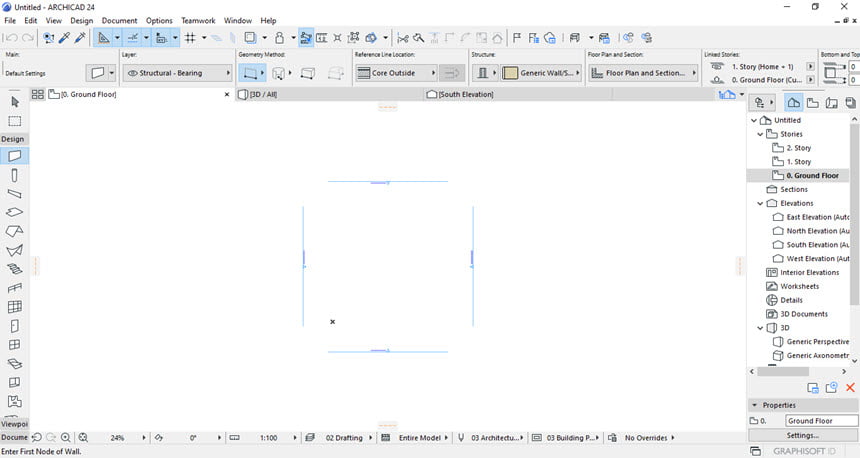Click the Project Map icon in navigator
Viewport: 860px width, 458px height.
pyautogui.click(x=794, y=103)
